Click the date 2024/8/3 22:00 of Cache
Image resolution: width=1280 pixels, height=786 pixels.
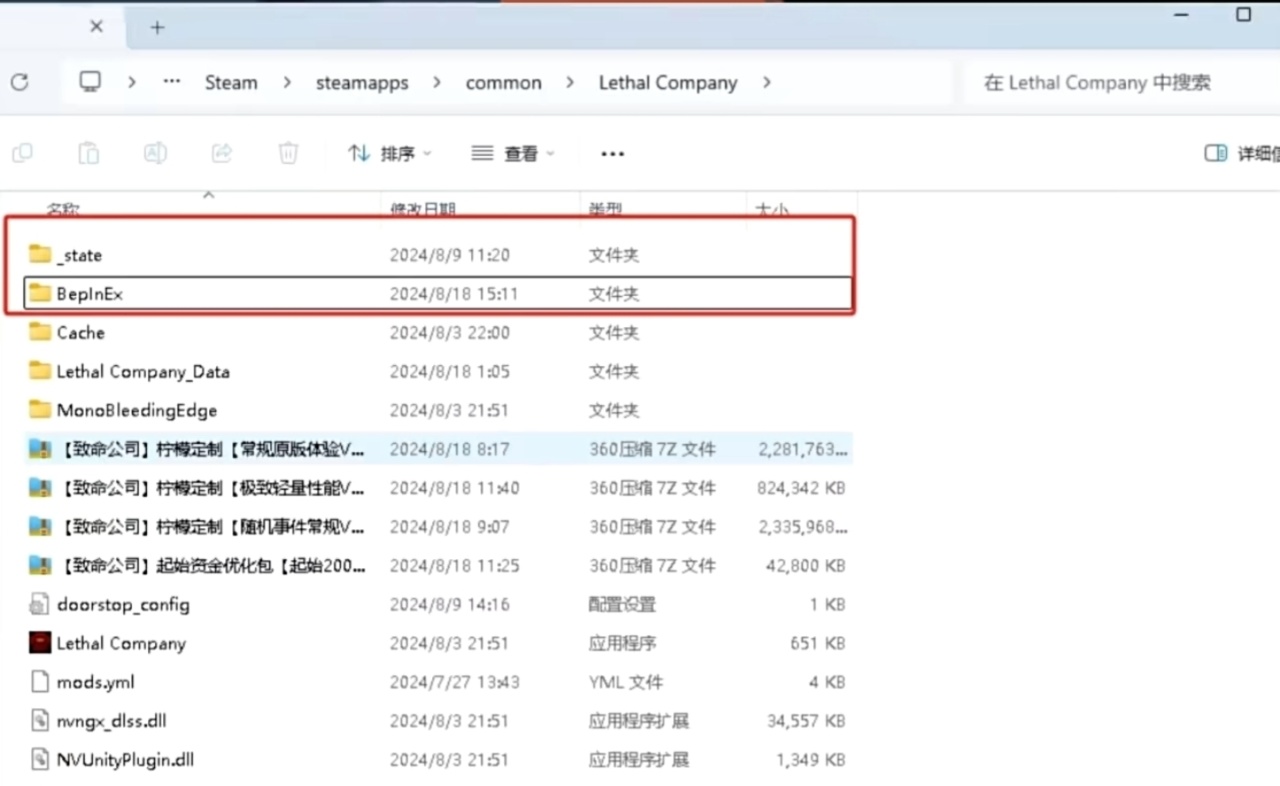[x=450, y=333]
